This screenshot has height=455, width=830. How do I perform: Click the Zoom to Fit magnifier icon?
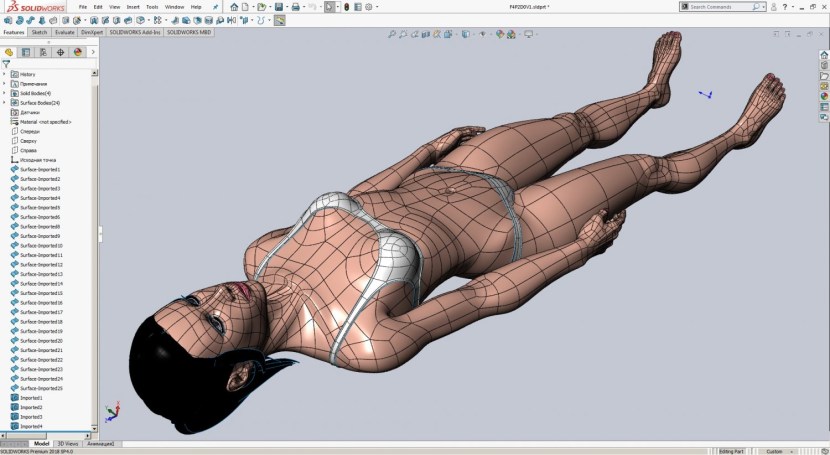[x=392, y=34]
